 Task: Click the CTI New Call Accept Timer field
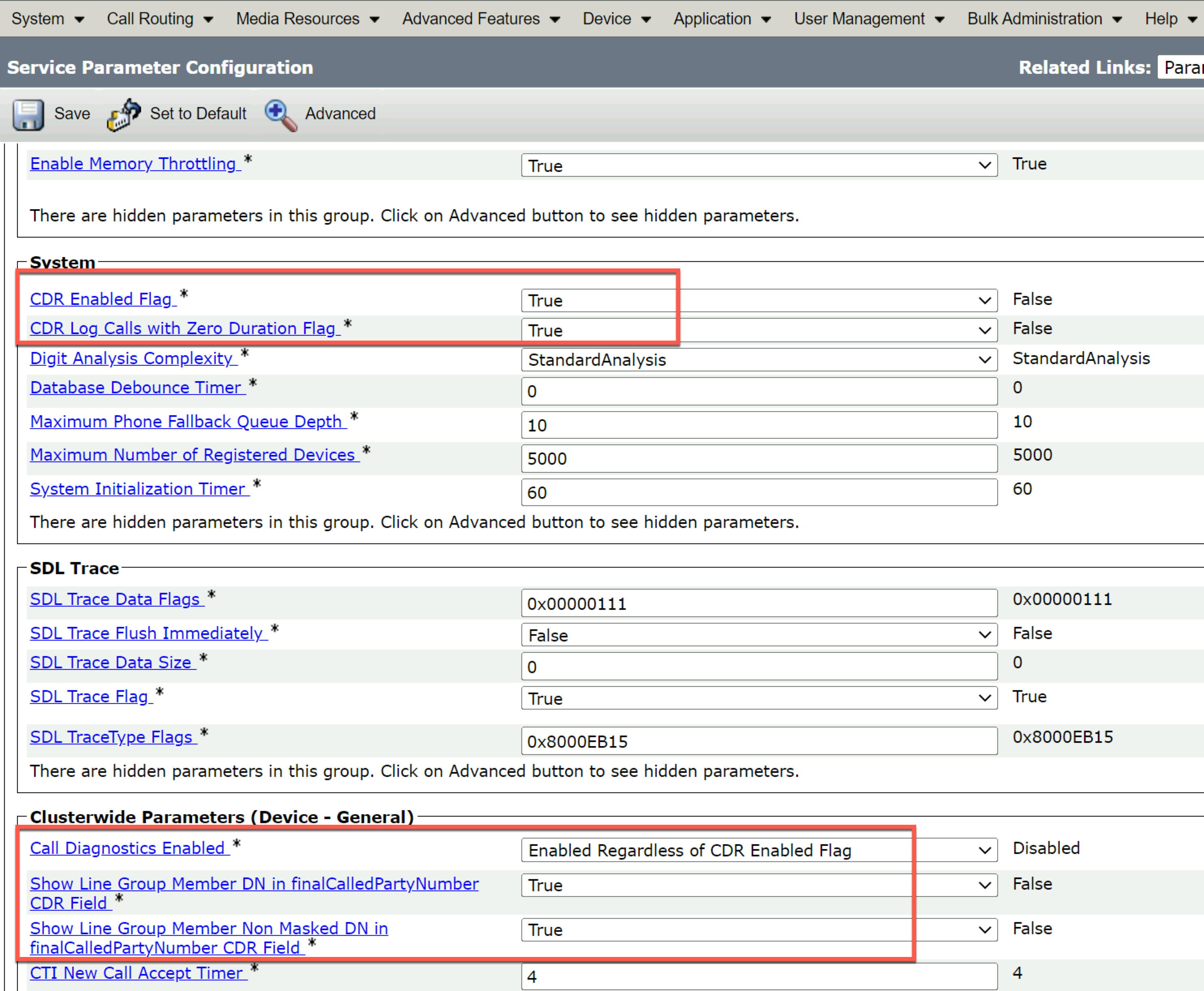point(759,977)
